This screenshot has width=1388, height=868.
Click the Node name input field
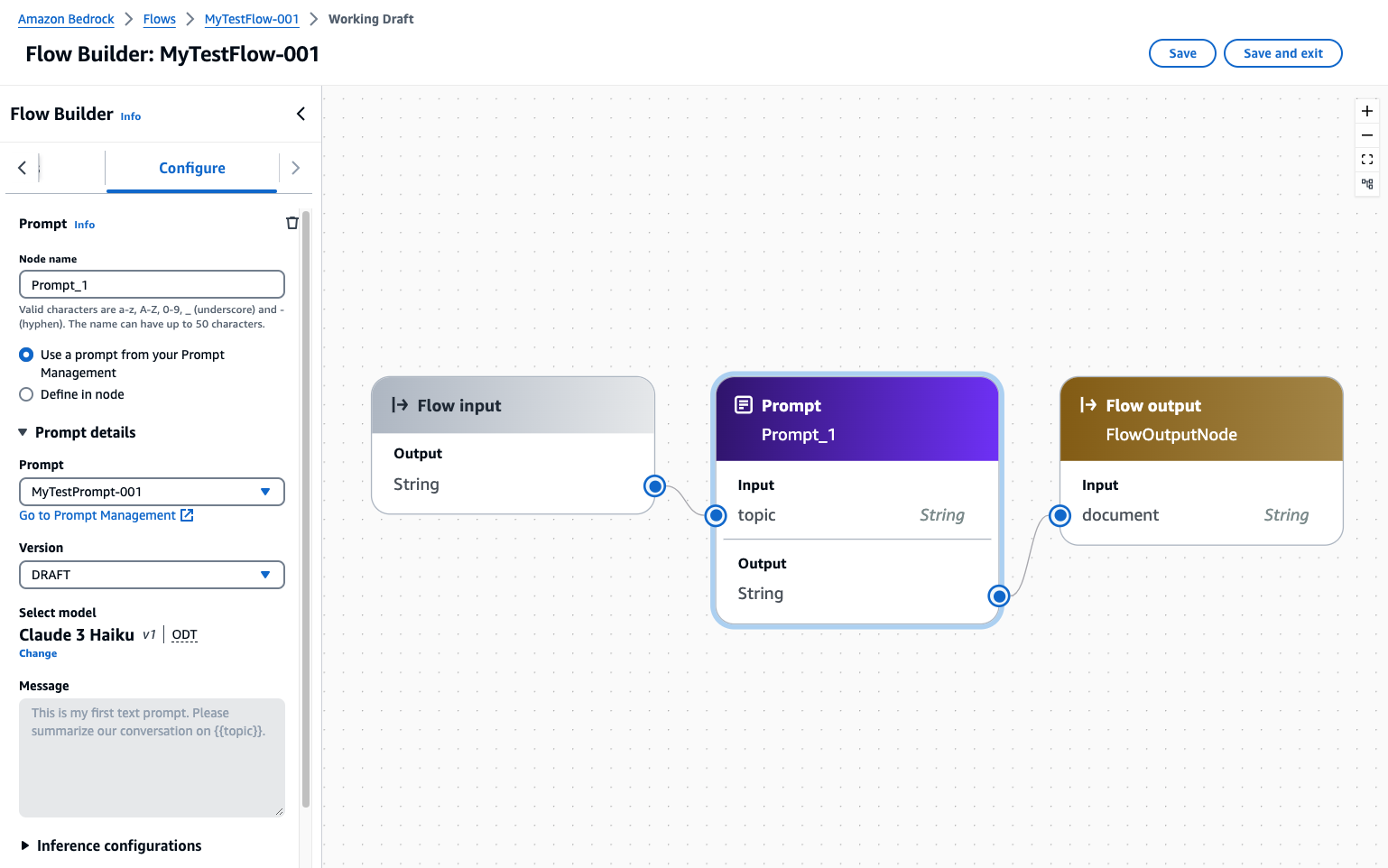tap(152, 285)
